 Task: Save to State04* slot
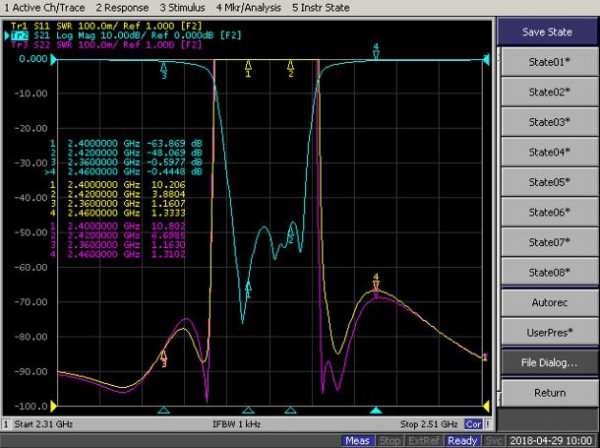549,152
